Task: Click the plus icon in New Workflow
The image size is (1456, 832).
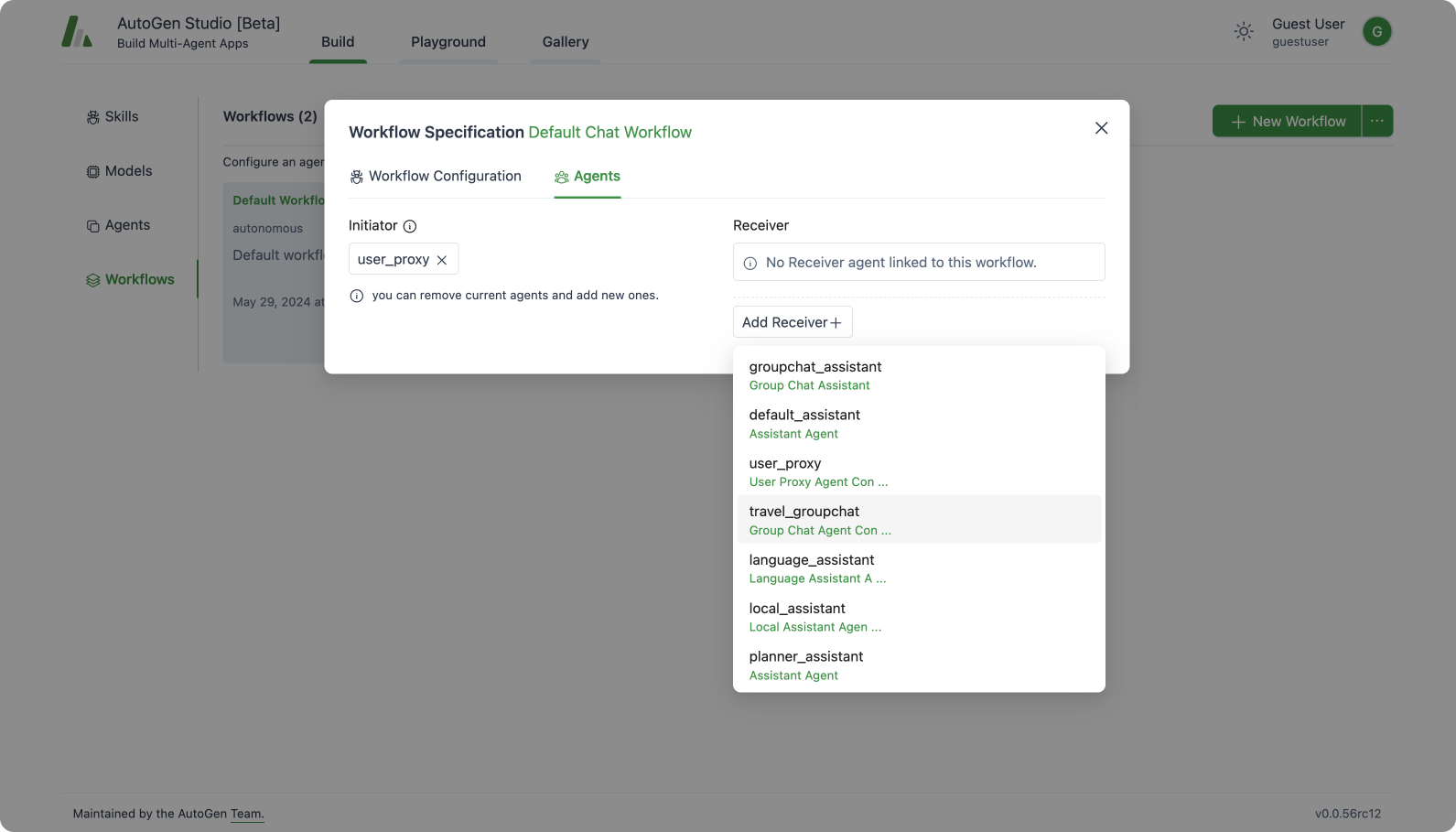Action: pos(1238,122)
